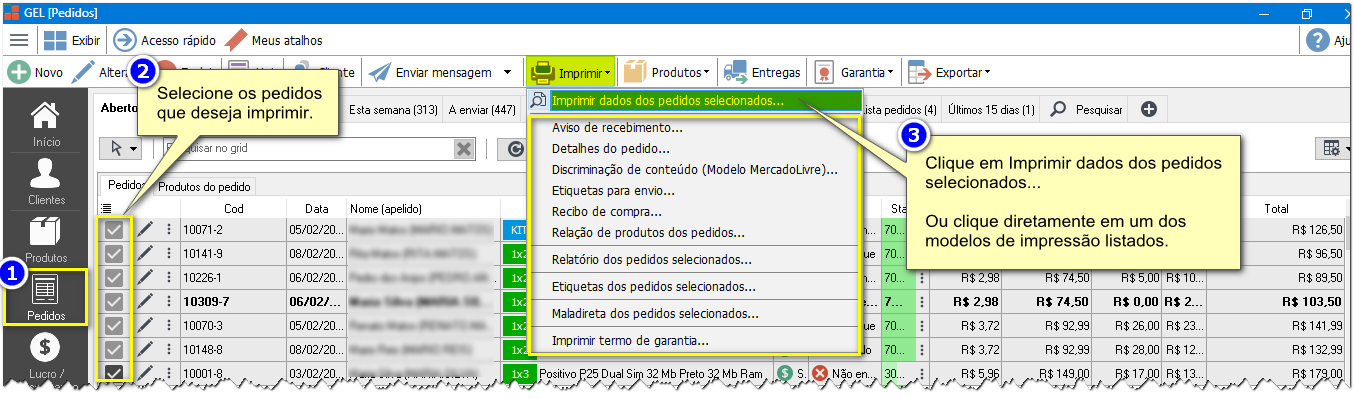Click the R$ 103,50 total cell

(1276, 301)
